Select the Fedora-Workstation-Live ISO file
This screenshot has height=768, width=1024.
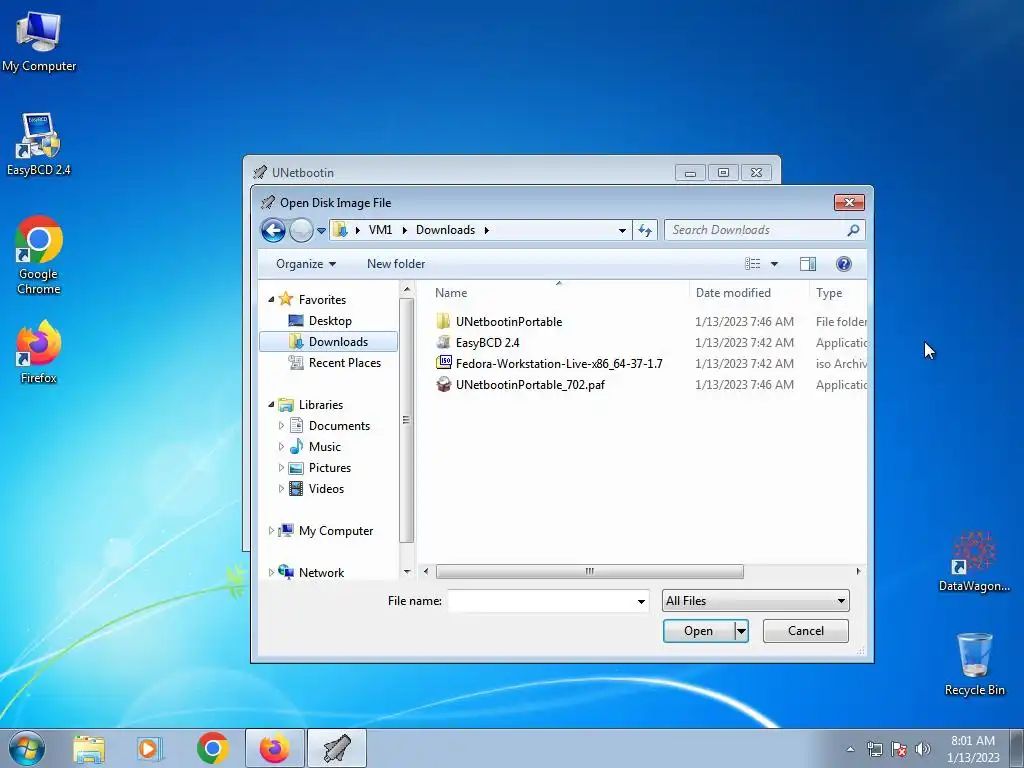(559, 363)
